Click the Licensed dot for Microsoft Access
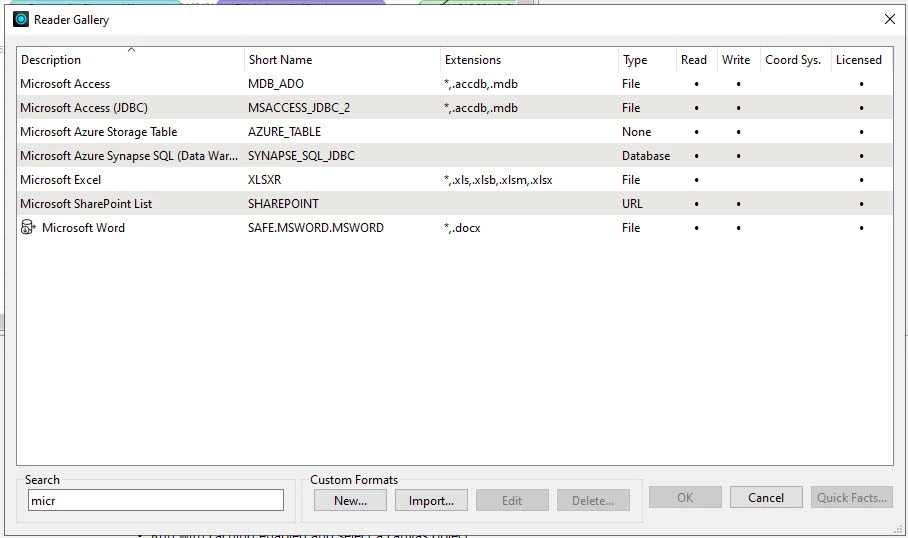 (x=861, y=84)
